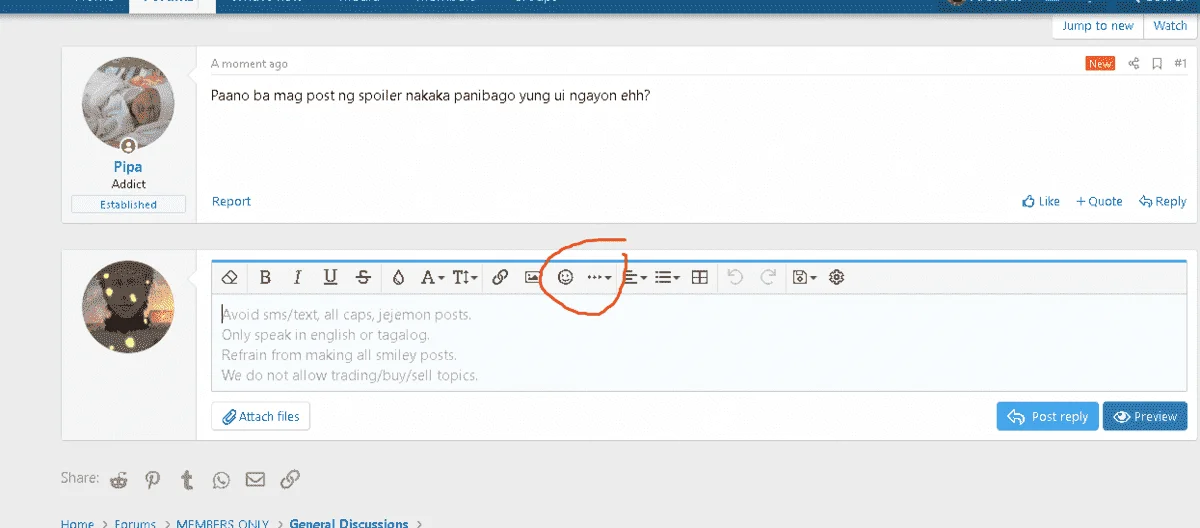The image size is (1200, 528).
Task: Click the undo arrow icon
Action: point(735,277)
